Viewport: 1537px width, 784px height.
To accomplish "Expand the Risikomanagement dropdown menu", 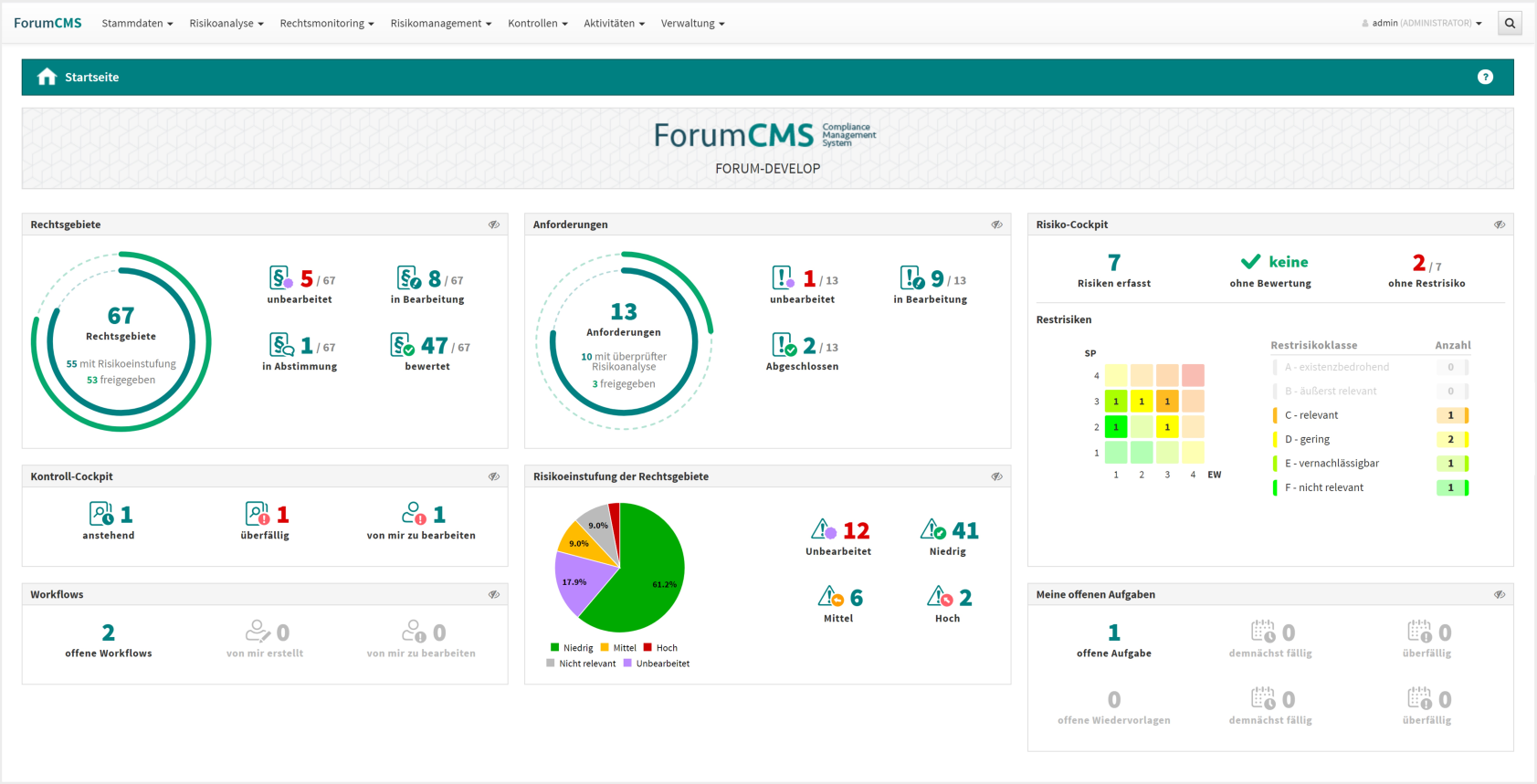I will click(x=441, y=24).
